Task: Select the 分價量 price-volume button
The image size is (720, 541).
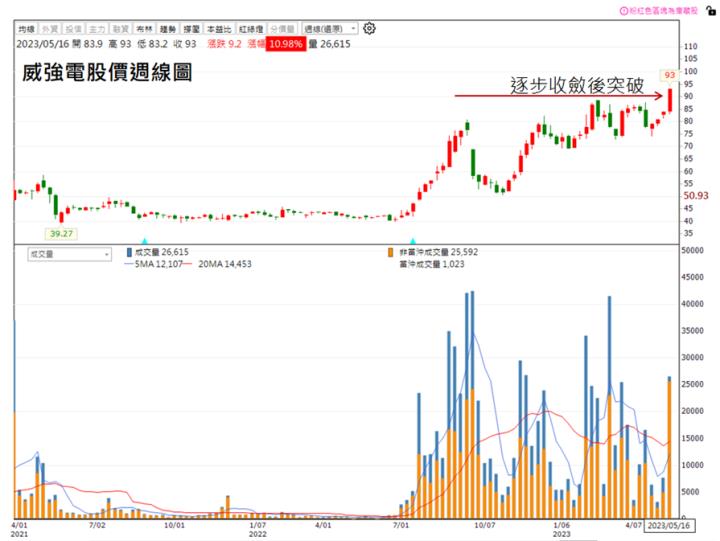Action: point(283,29)
